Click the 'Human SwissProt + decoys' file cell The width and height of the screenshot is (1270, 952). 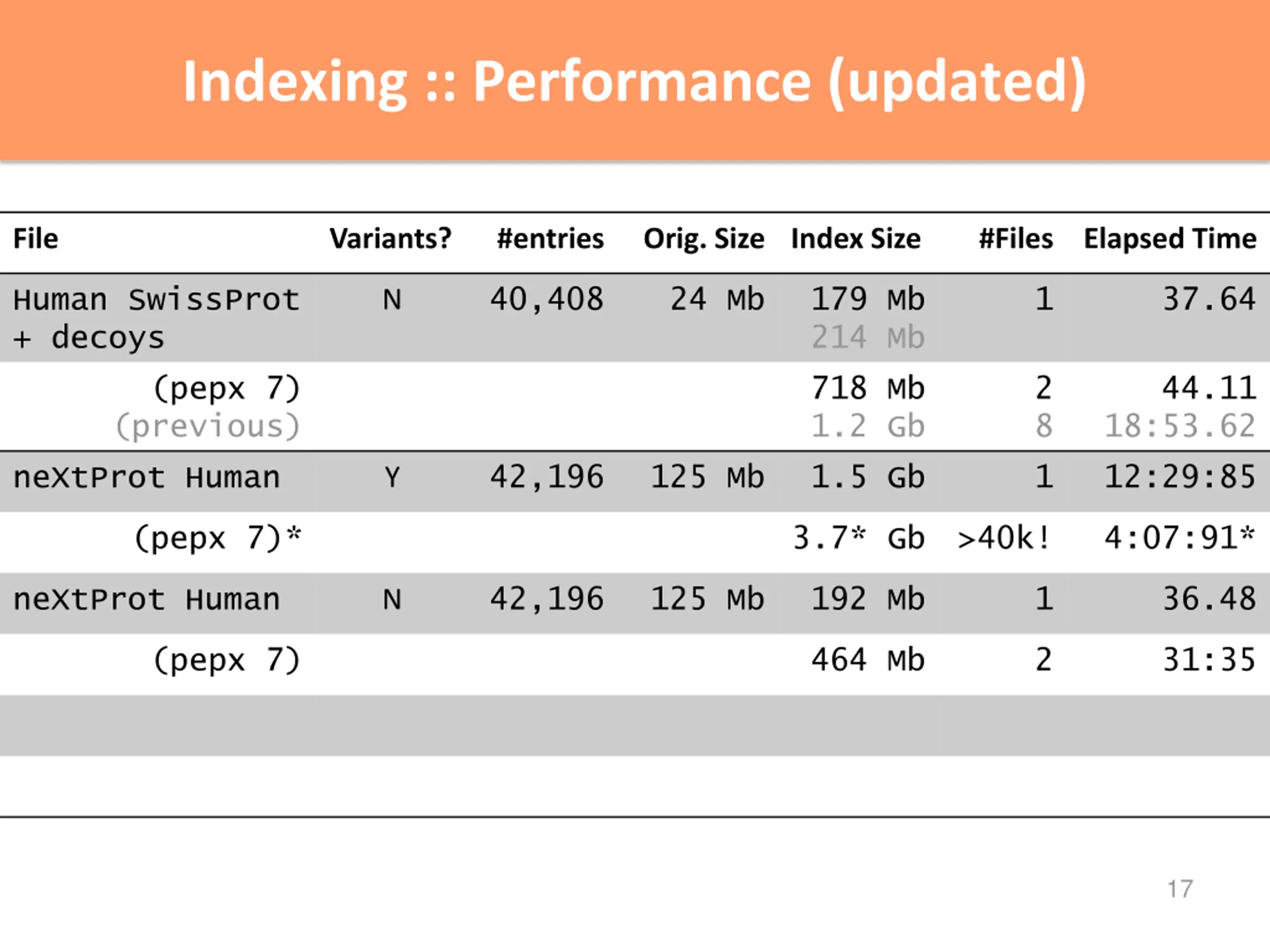tap(156, 318)
